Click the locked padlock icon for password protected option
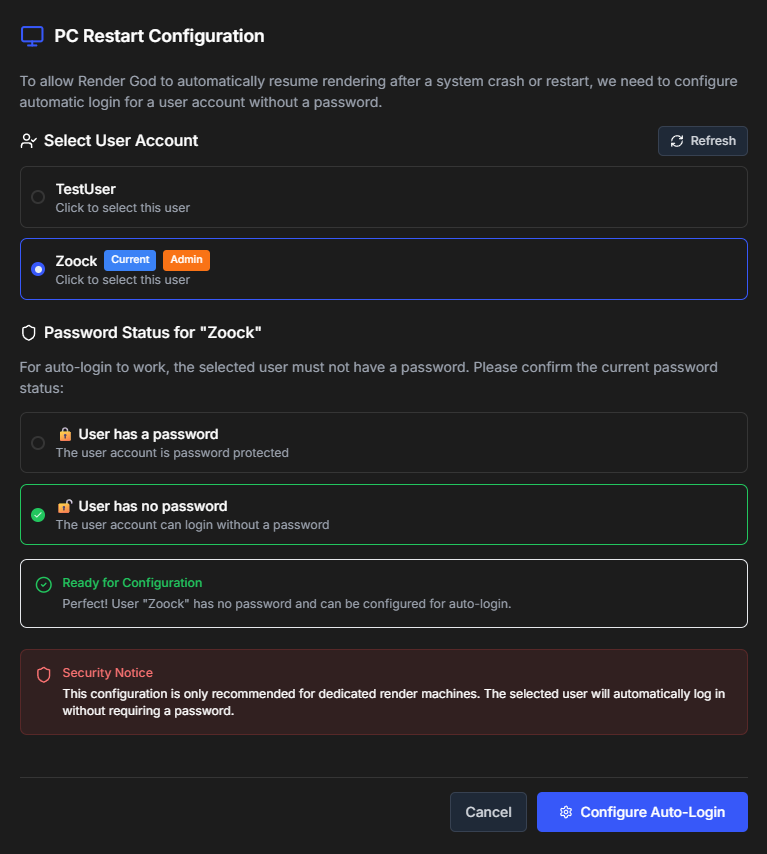The height and width of the screenshot is (854, 767). (x=65, y=434)
